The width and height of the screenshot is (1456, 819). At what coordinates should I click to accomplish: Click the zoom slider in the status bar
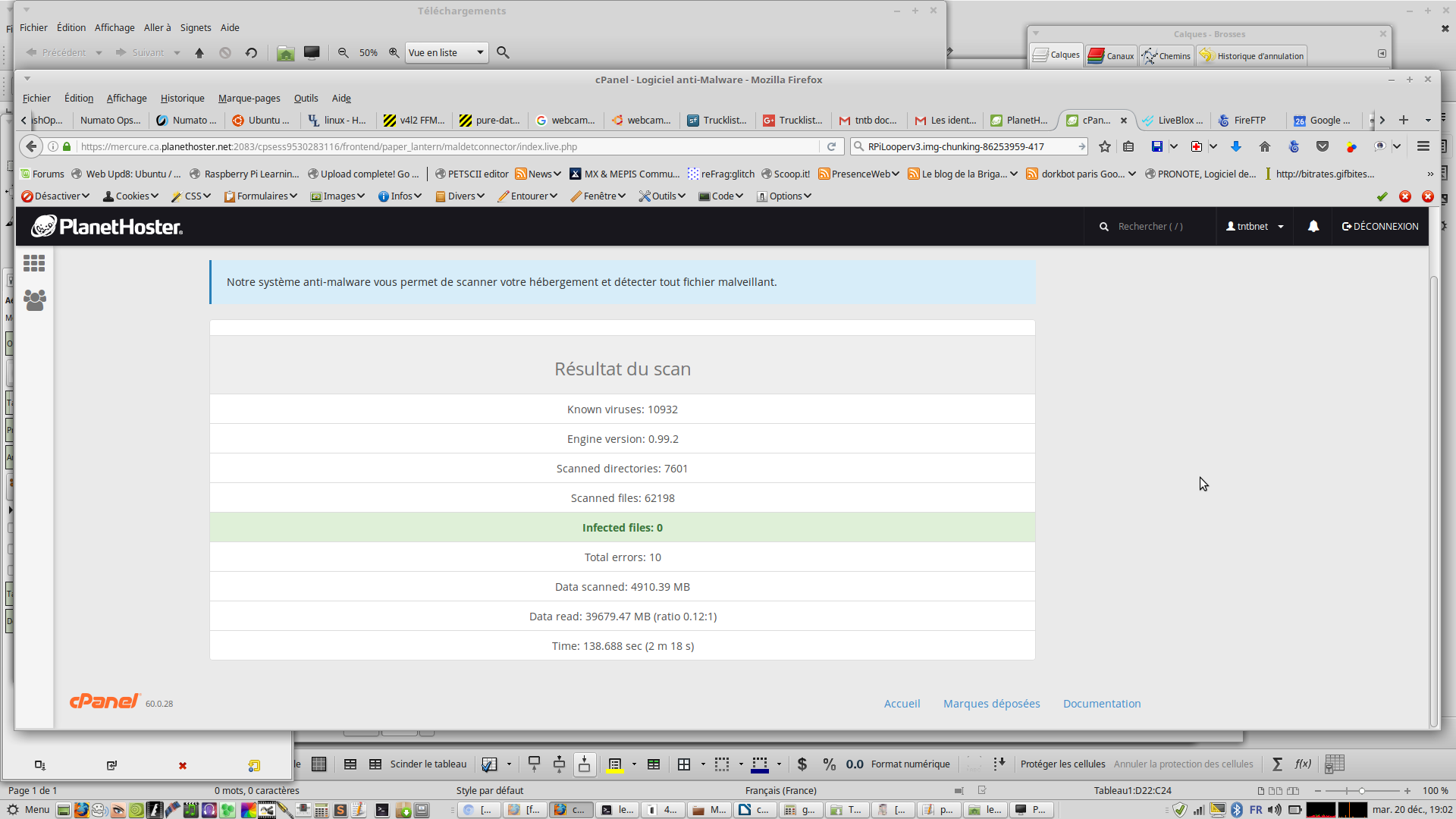(1362, 790)
